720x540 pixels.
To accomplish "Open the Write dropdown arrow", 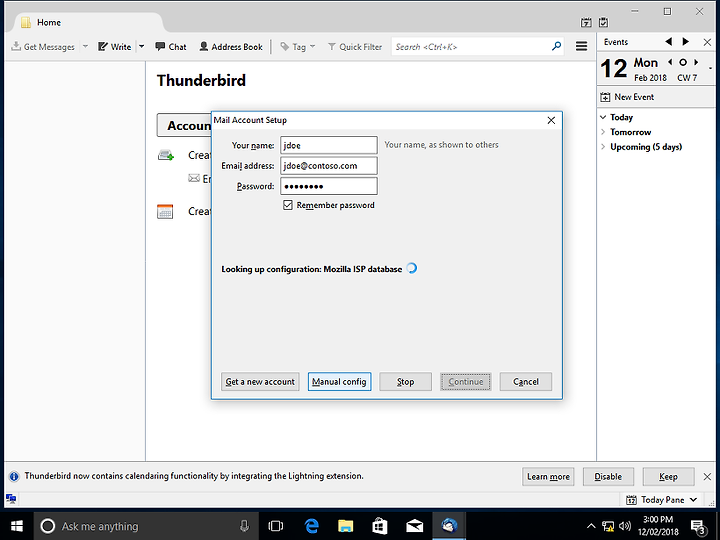I will [141, 47].
